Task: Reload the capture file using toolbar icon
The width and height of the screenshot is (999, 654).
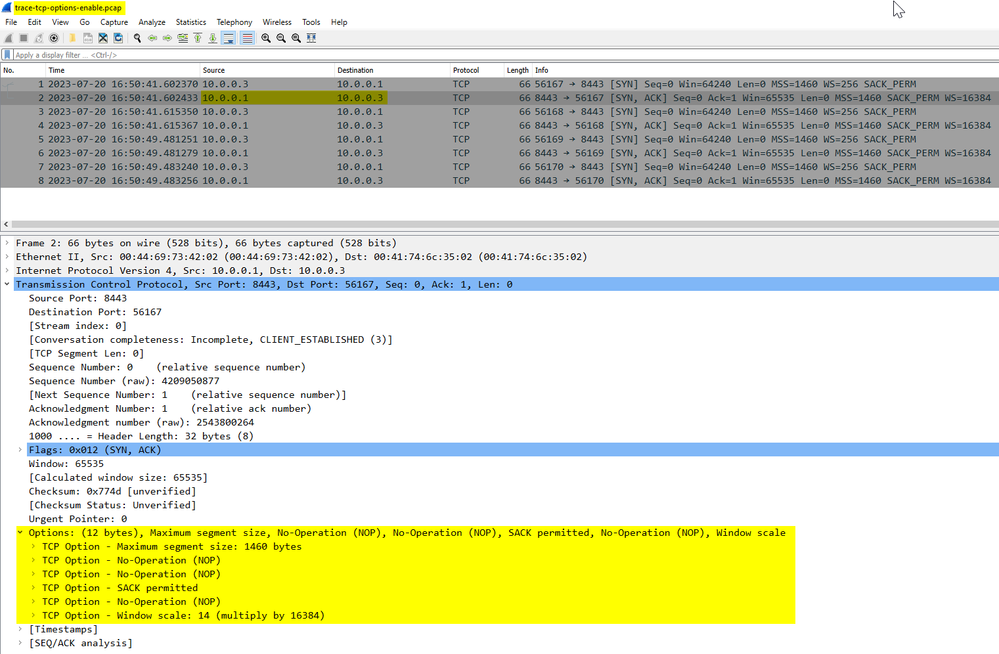Action: point(118,38)
